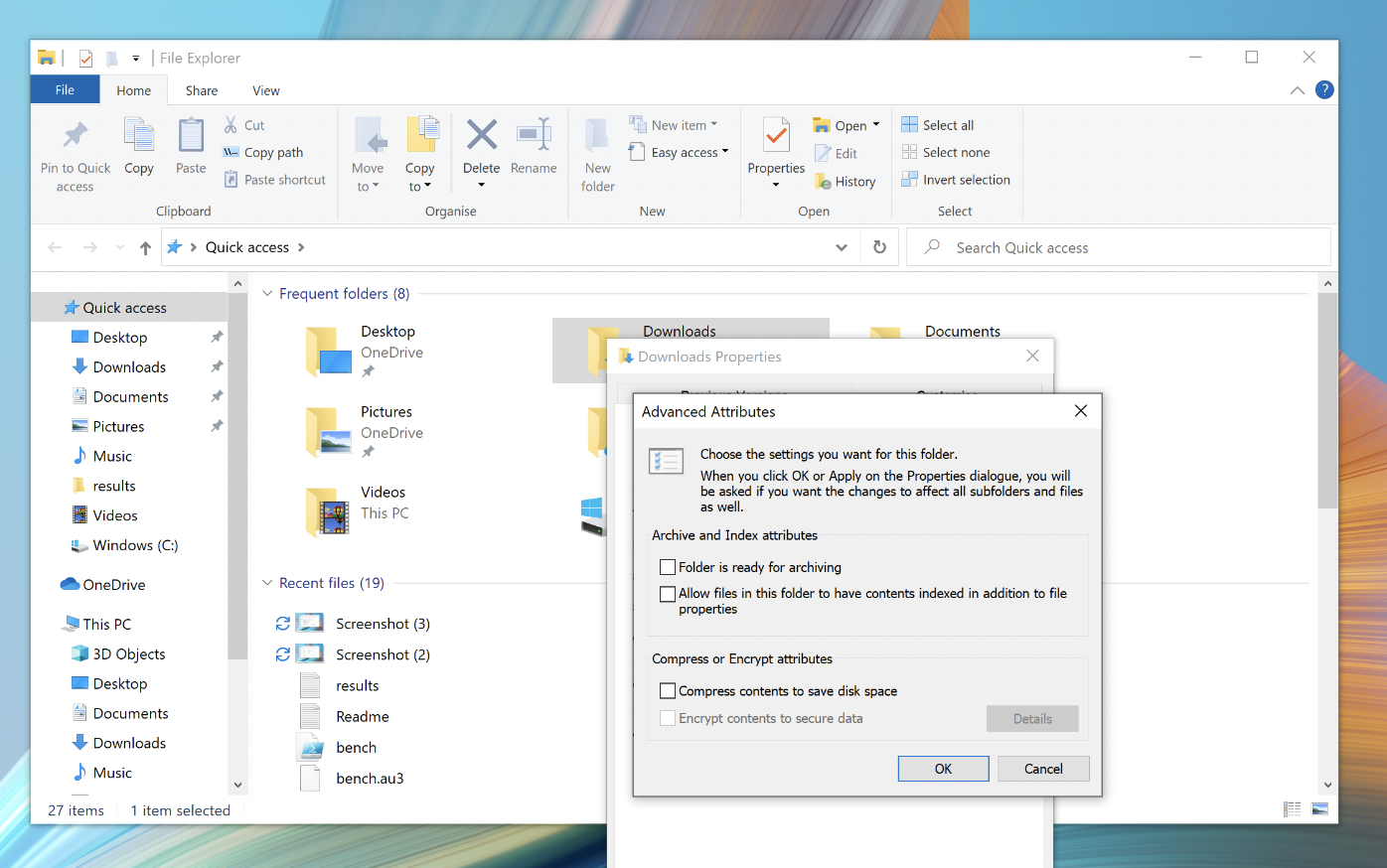1387x868 pixels.
Task: Enable Folder is ready for archiving
Action: (667, 566)
